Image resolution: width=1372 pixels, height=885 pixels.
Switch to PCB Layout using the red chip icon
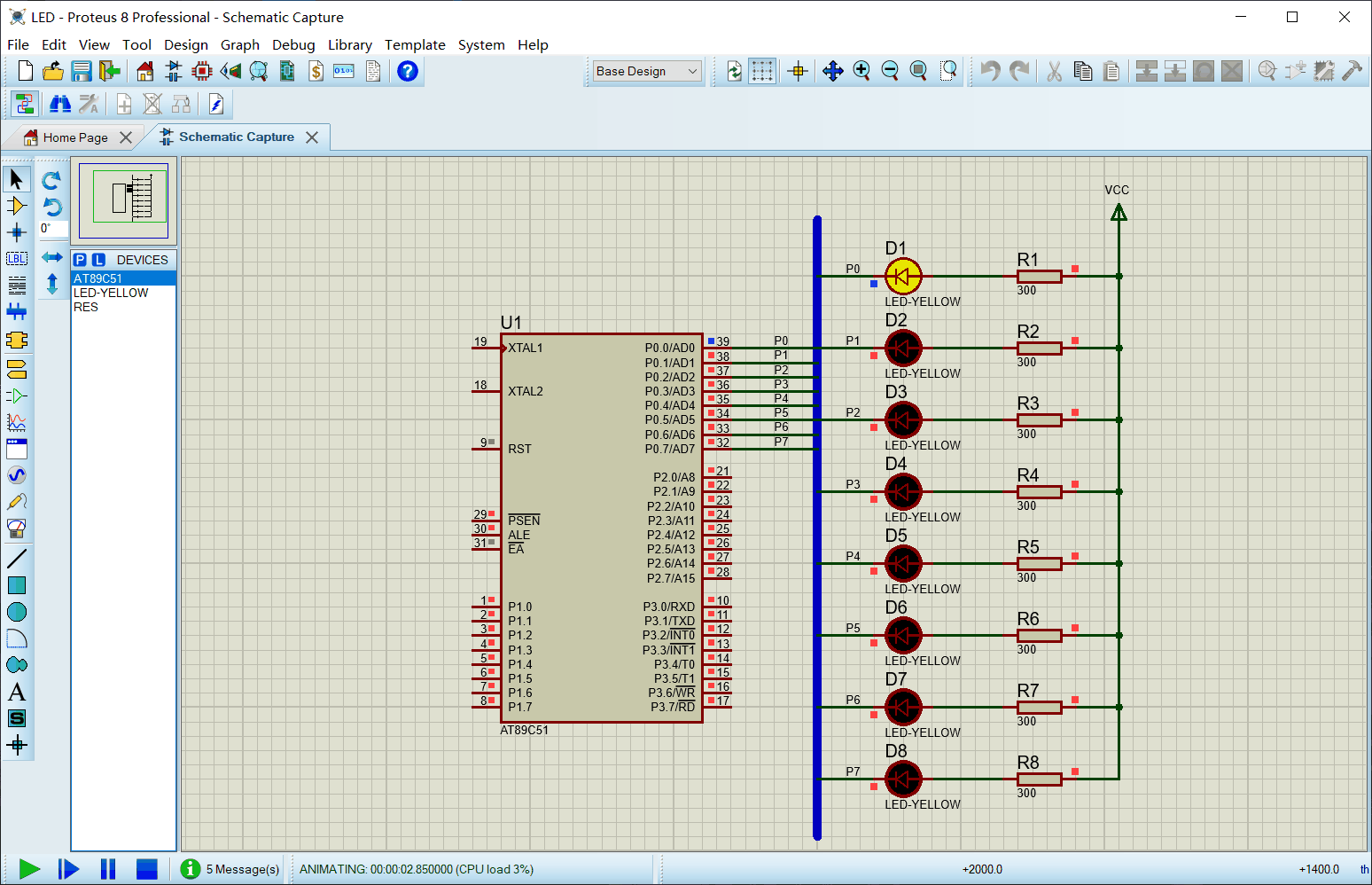[x=202, y=71]
